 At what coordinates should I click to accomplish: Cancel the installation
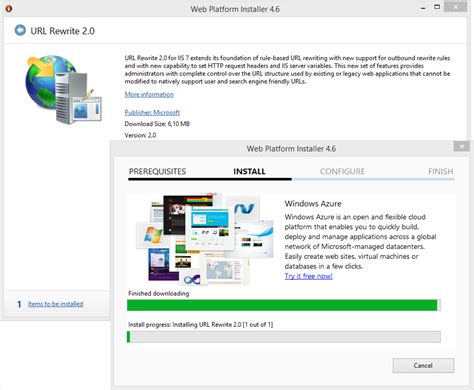[x=423, y=366]
